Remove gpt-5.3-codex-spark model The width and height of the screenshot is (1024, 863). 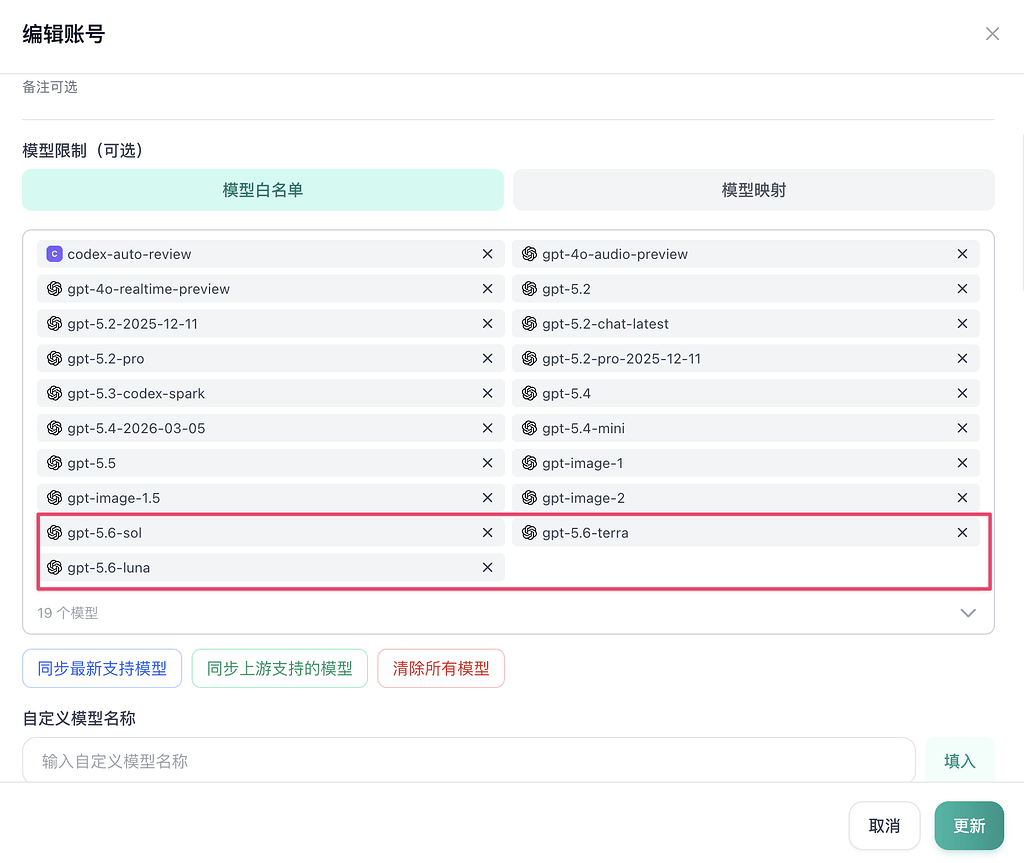[x=487, y=393]
